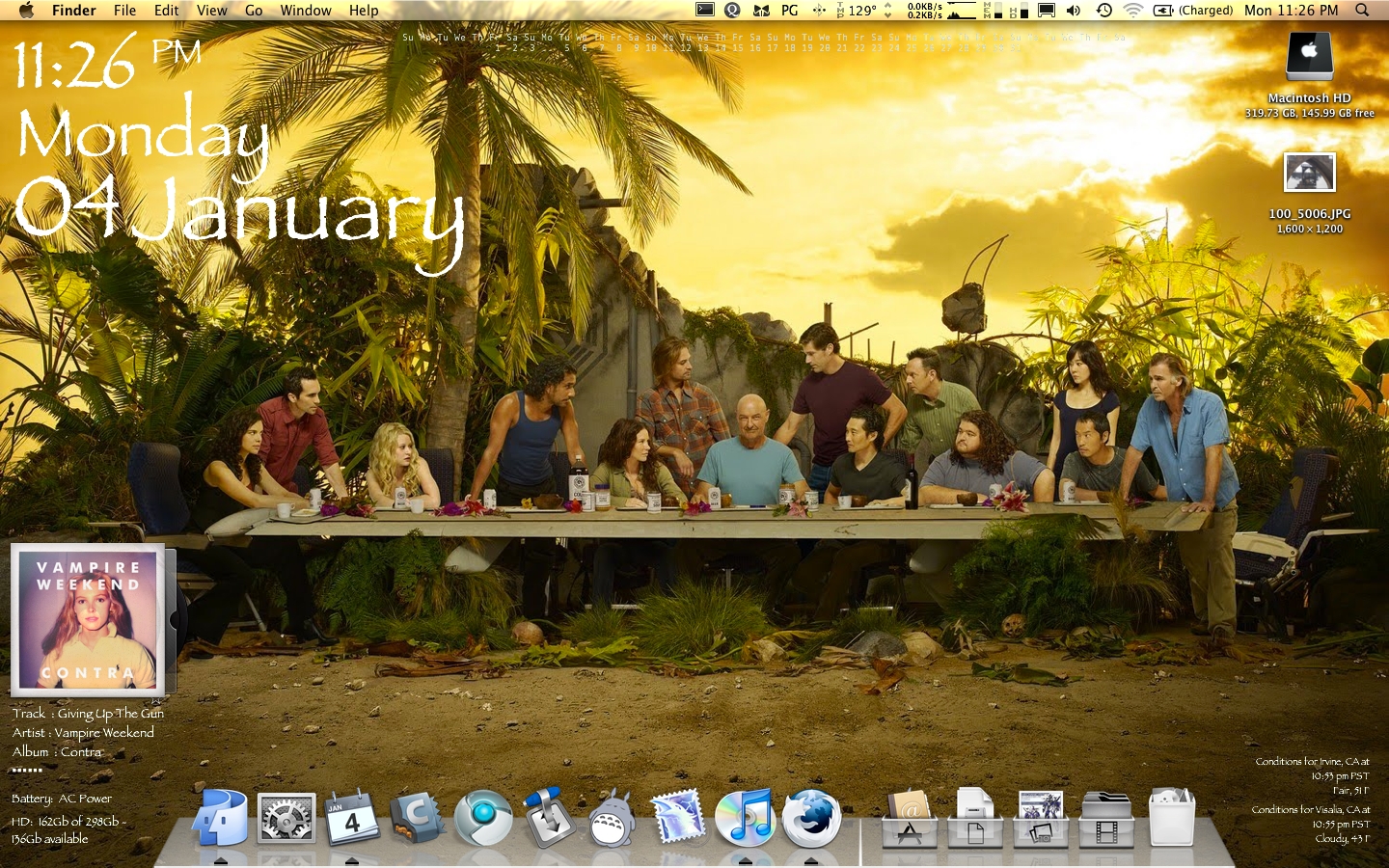The width and height of the screenshot is (1389, 868).
Task: Open the Totoro character app icon
Action: pos(612,818)
